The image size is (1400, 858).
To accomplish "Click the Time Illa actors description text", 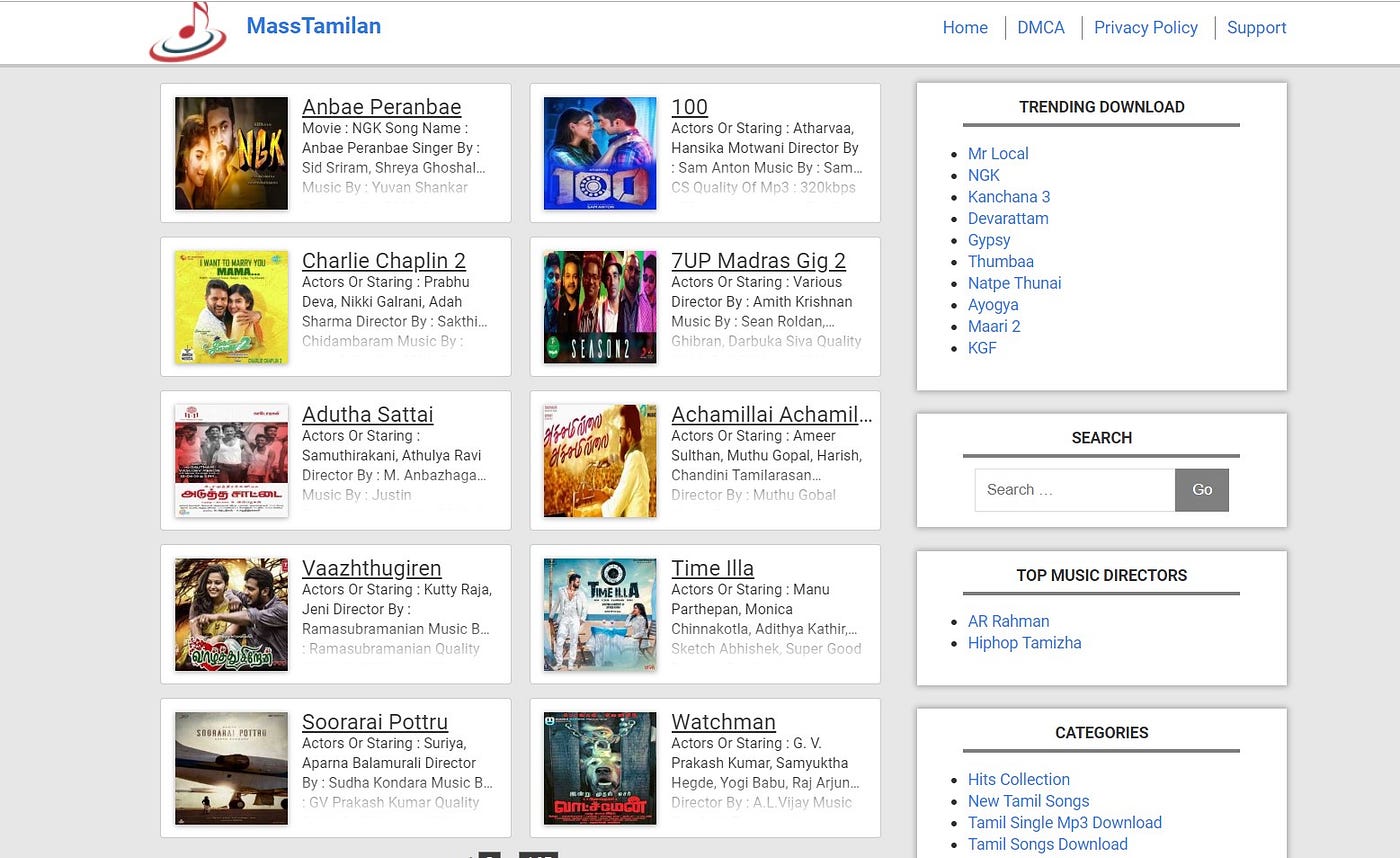I will pos(766,619).
